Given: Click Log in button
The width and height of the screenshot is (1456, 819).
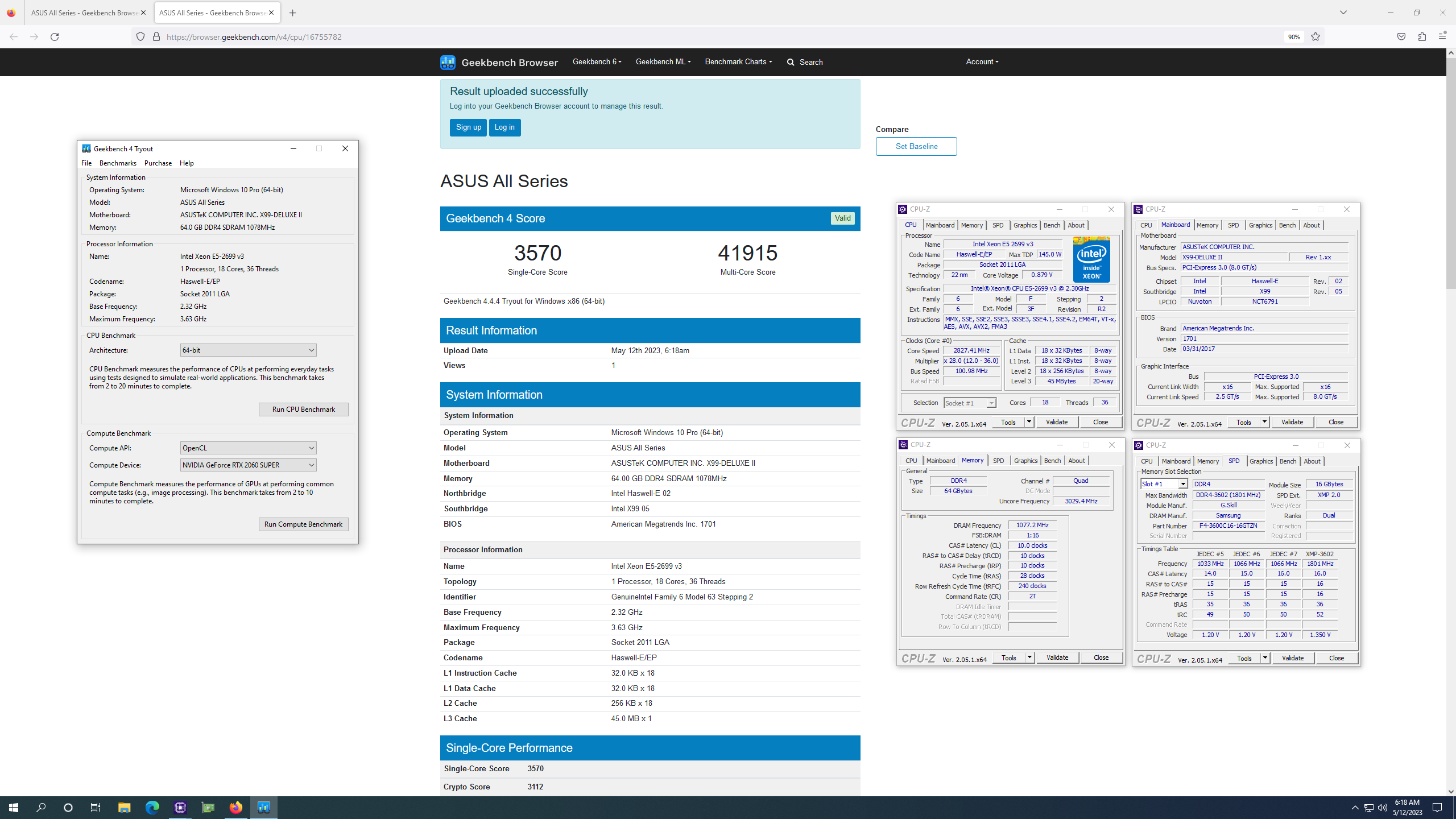Looking at the screenshot, I should 504,127.
